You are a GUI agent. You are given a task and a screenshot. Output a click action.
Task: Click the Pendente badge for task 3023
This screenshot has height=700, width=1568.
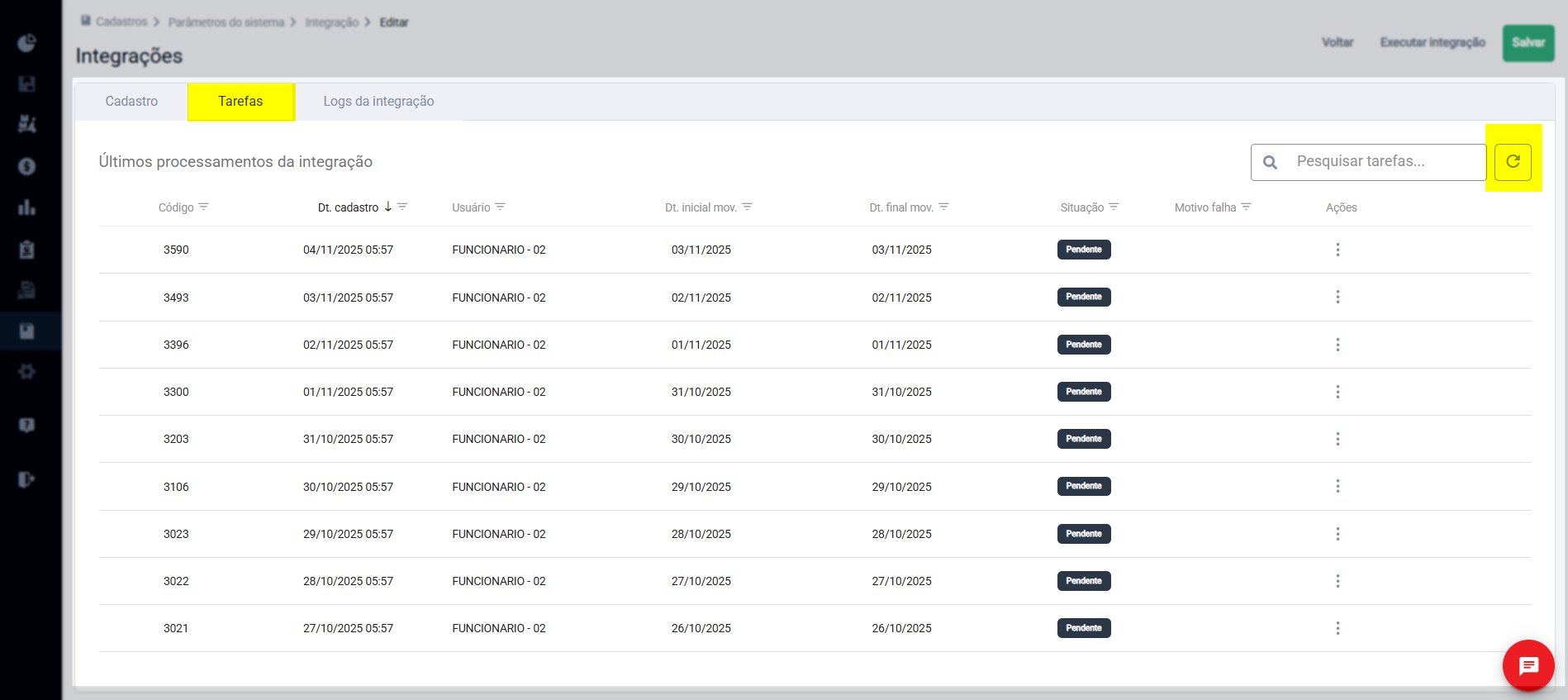[x=1084, y=534]
